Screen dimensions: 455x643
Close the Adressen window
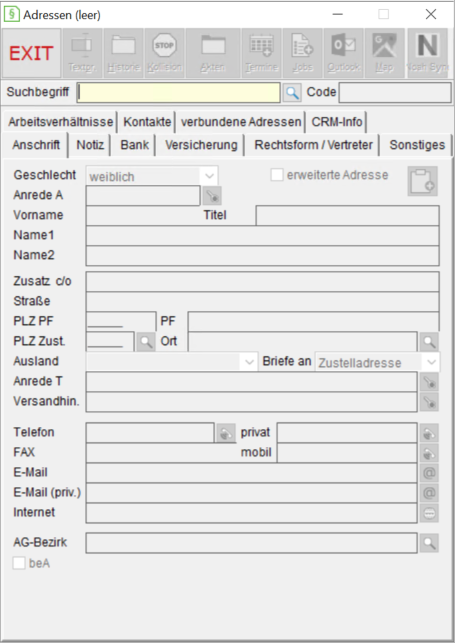pyautogui.click(x=431, y=14)
